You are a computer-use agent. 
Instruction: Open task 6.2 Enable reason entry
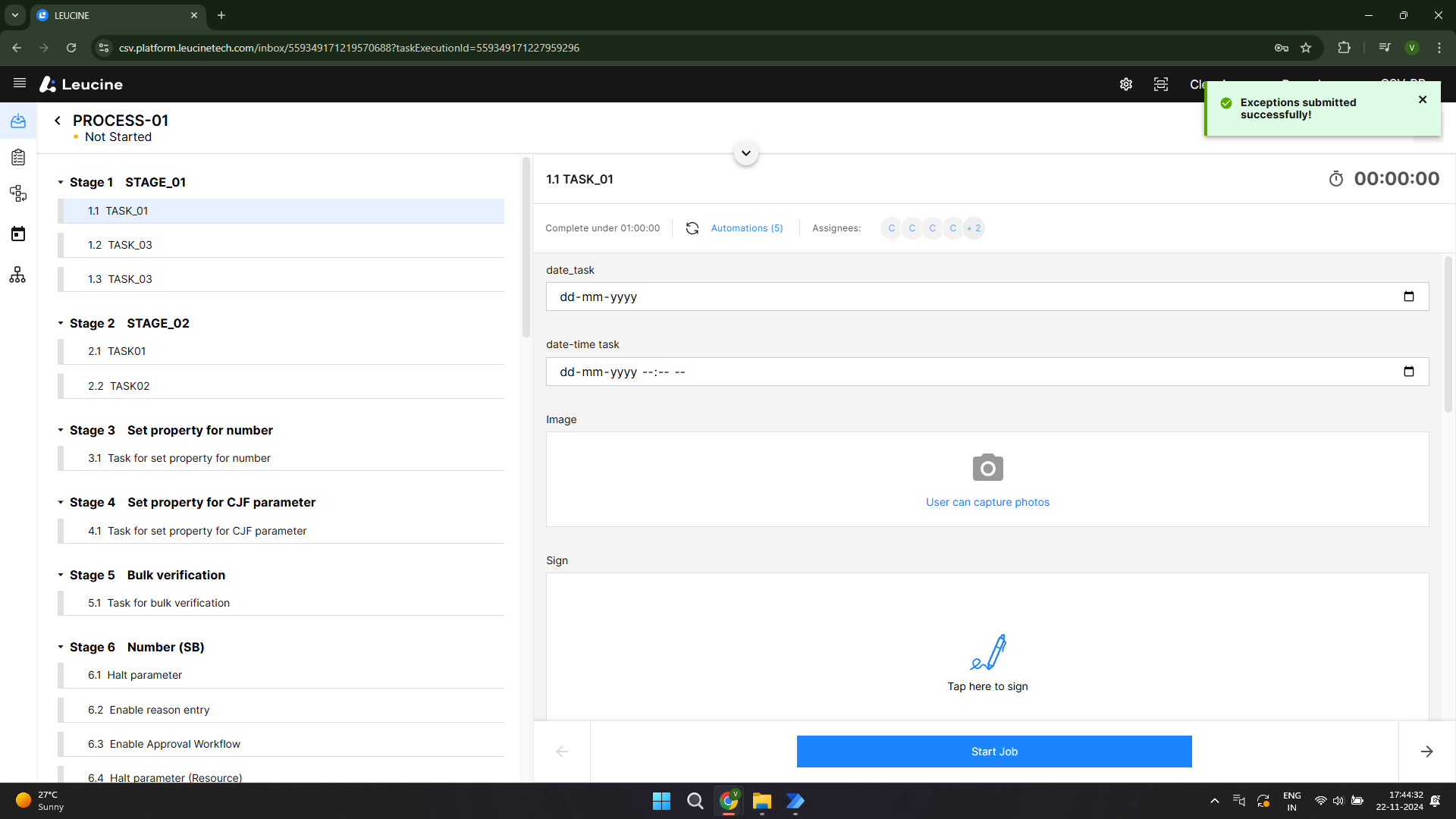click(x=281, y=710)
